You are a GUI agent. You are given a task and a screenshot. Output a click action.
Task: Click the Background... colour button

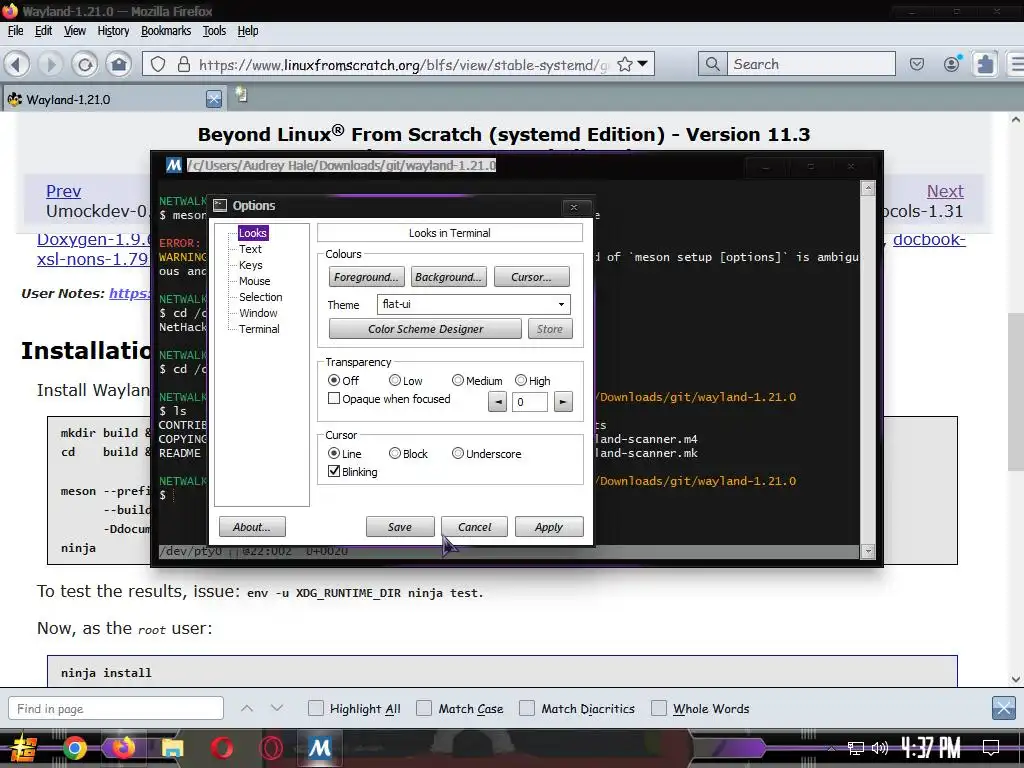[448, 277]
